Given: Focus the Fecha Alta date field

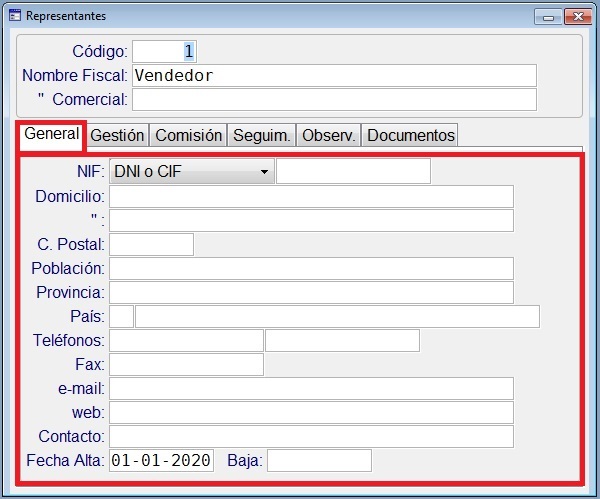Looking at the screenshot, I should pos(161,460).
